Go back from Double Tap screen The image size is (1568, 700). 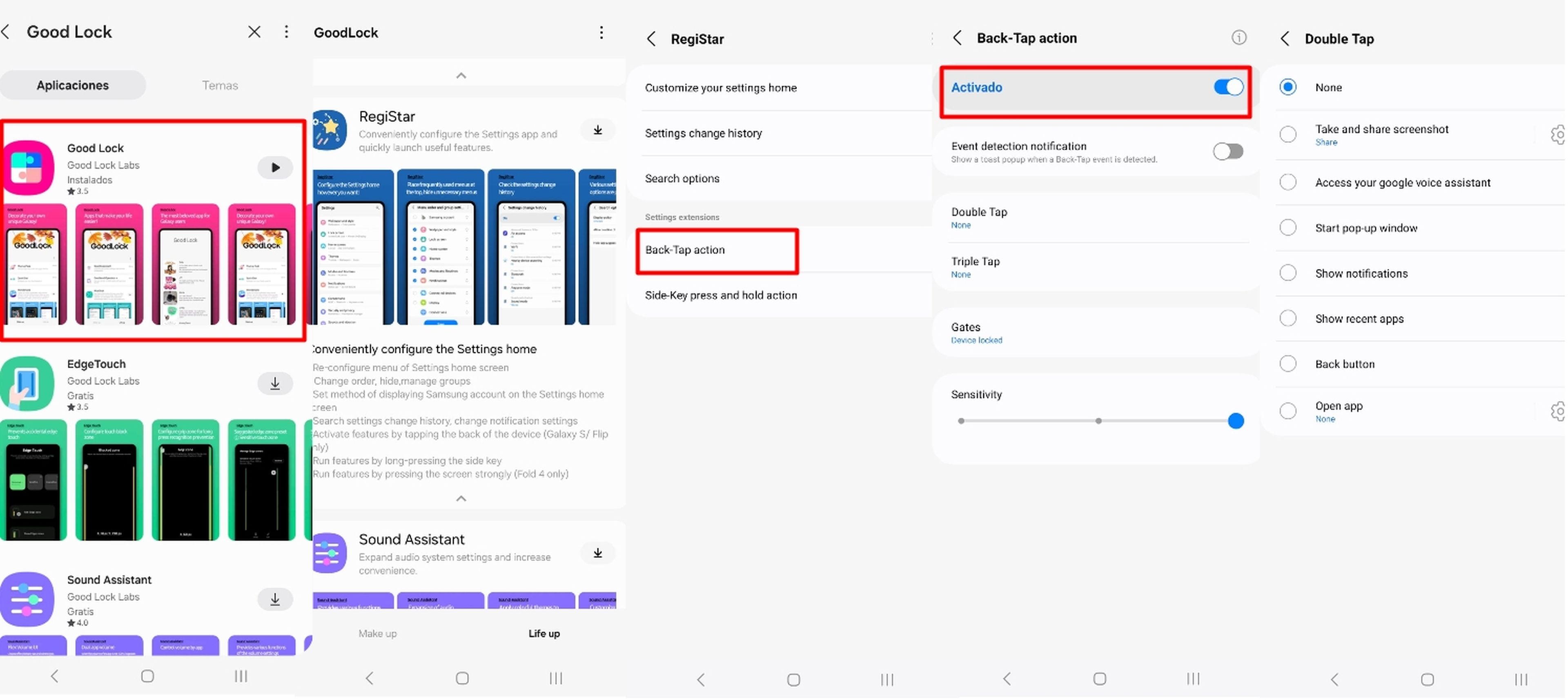pos(1285,39)
